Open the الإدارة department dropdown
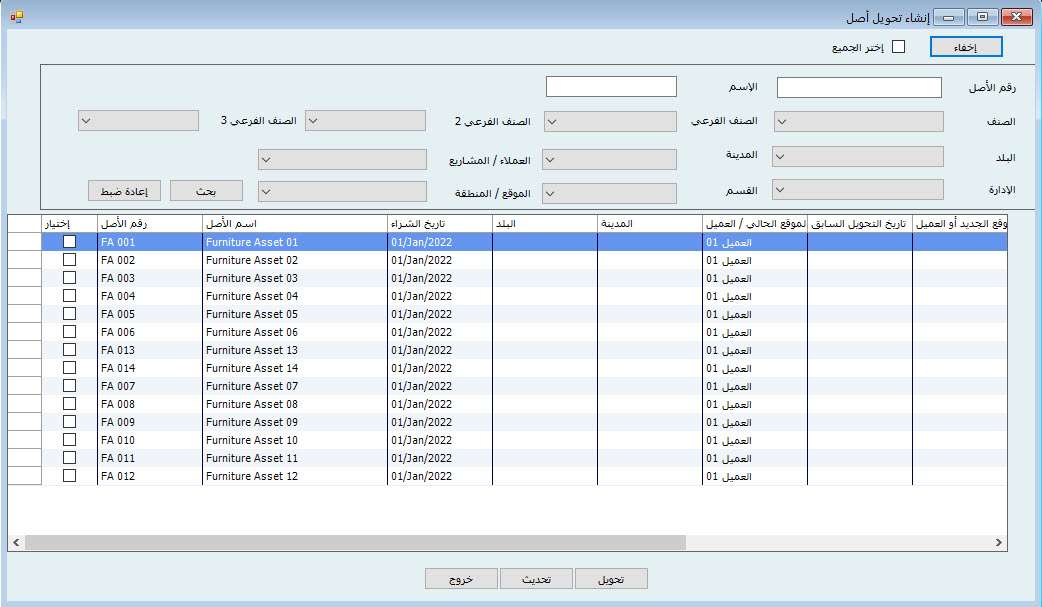This screenshot has width=1042, height=607. pyautogui.click(x=858, y=189)
